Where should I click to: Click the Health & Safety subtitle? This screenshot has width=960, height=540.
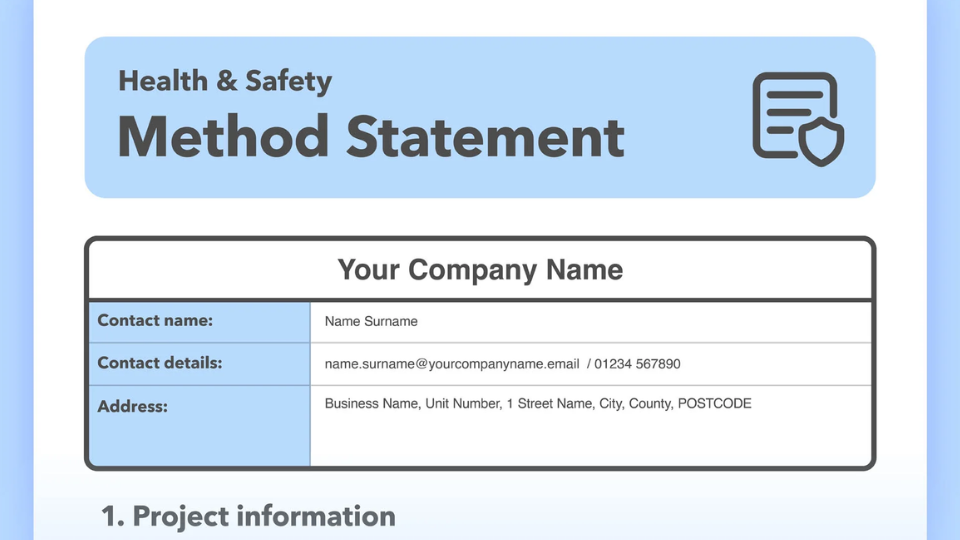tap(225, 81)
